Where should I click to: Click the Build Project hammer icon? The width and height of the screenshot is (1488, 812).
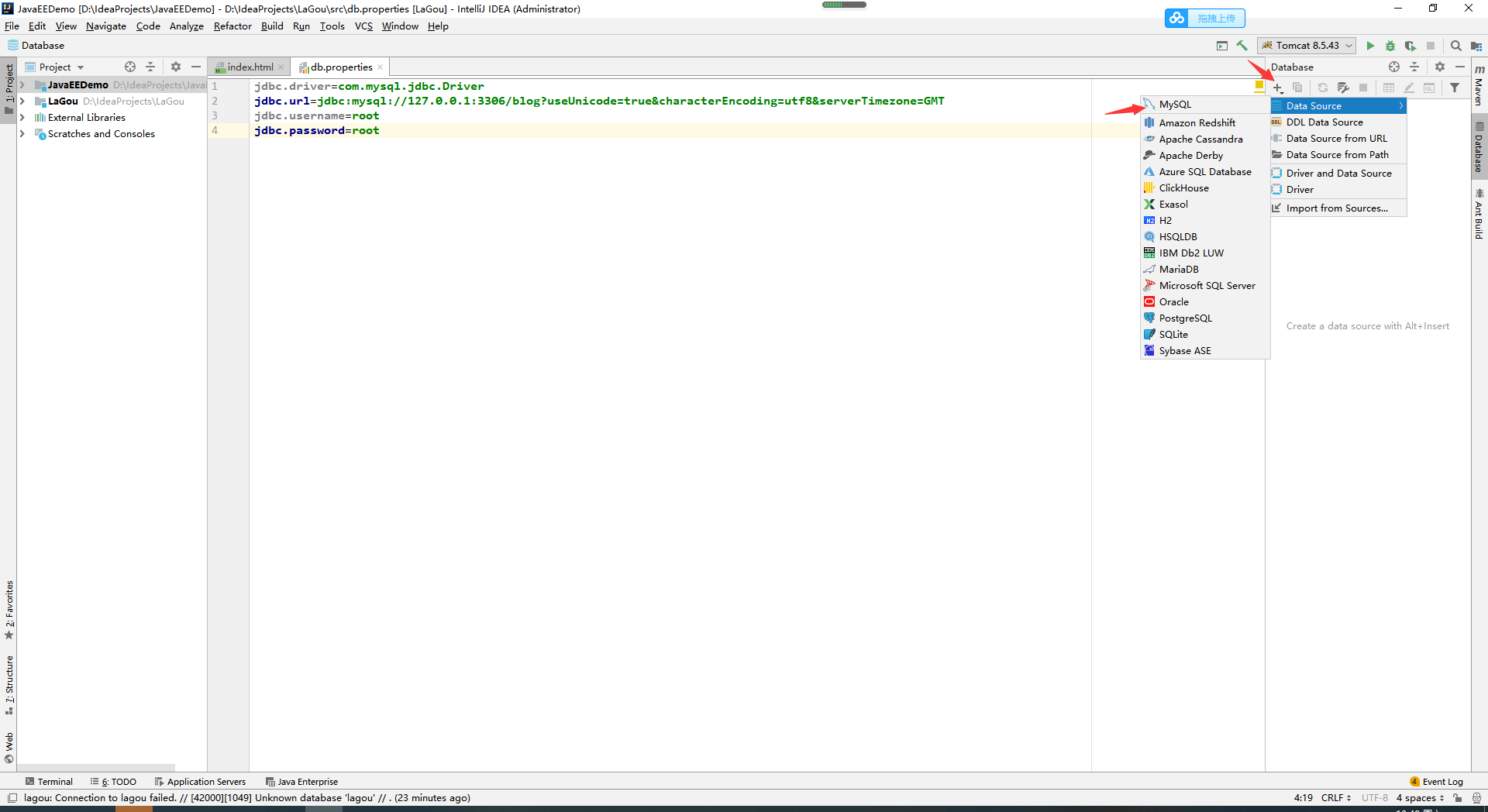(x=1242, y=45)
